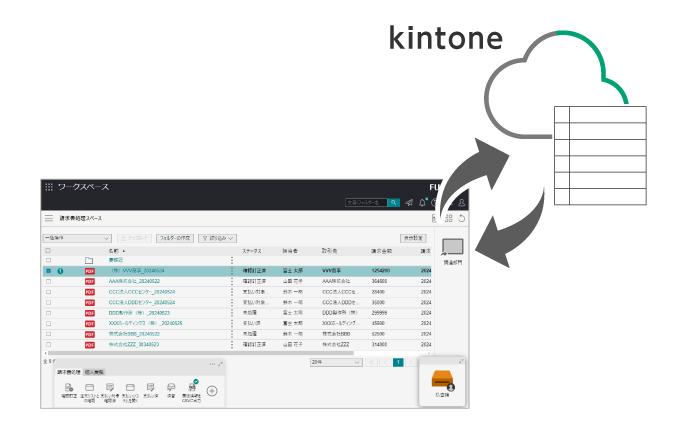Click the refresh icon
Viewport: 686px width, 431px height.
click(x=462, y=218)
